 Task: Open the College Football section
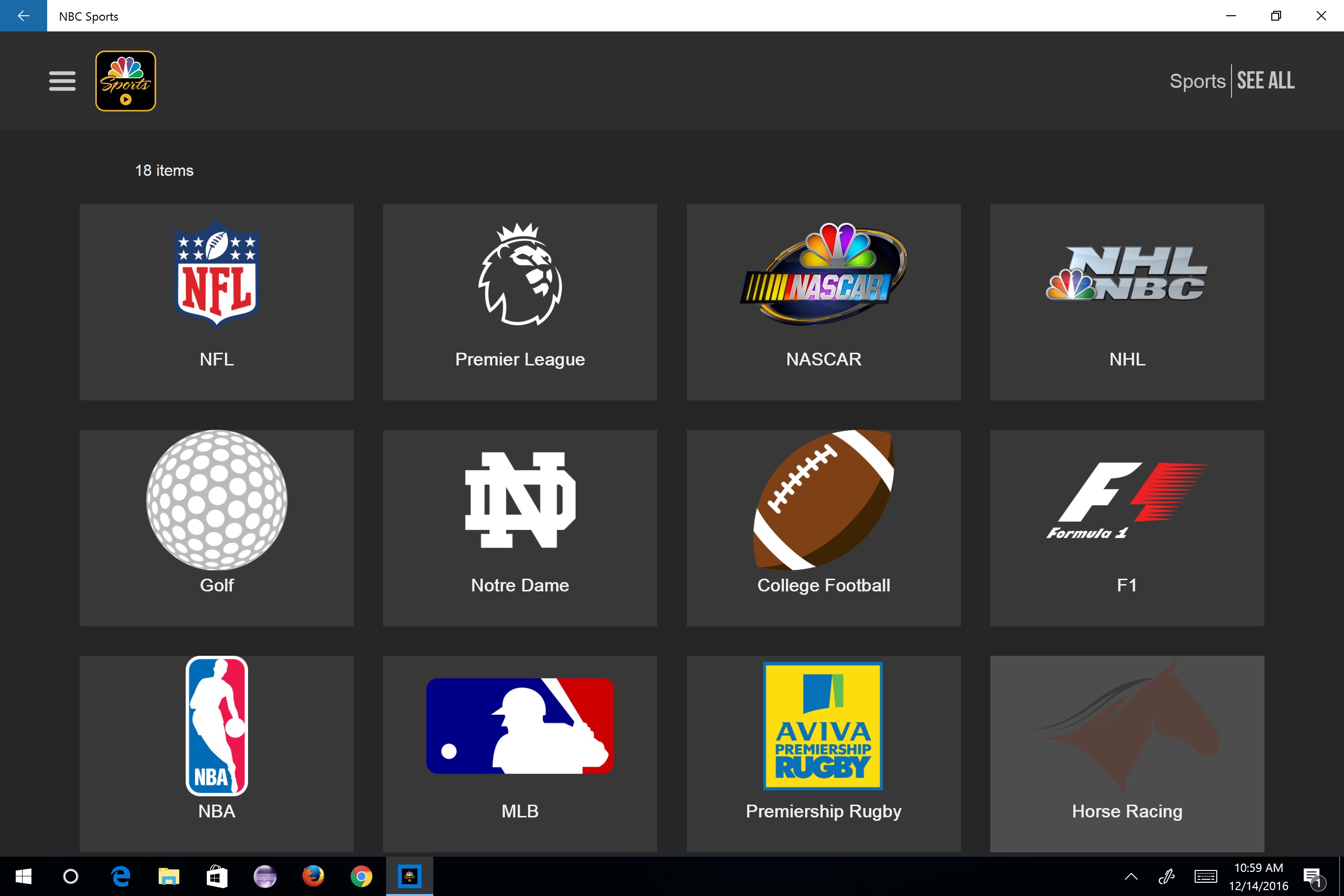click(x=823, y=512)
